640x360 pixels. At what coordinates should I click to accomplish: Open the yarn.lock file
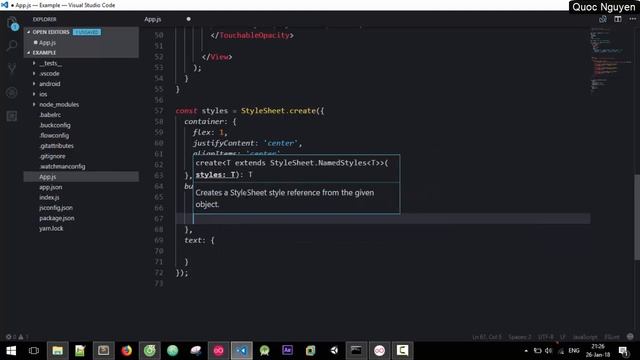[51, 229]
